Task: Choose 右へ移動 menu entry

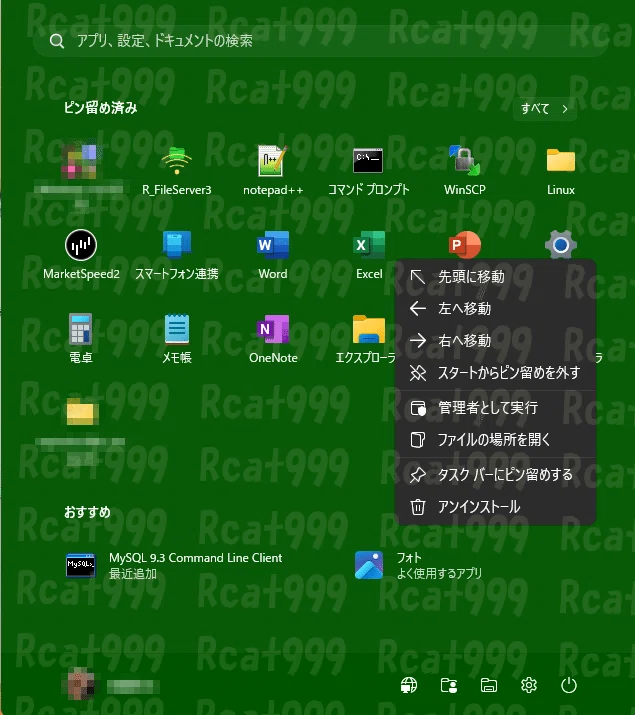Action: tap(496, 341)
